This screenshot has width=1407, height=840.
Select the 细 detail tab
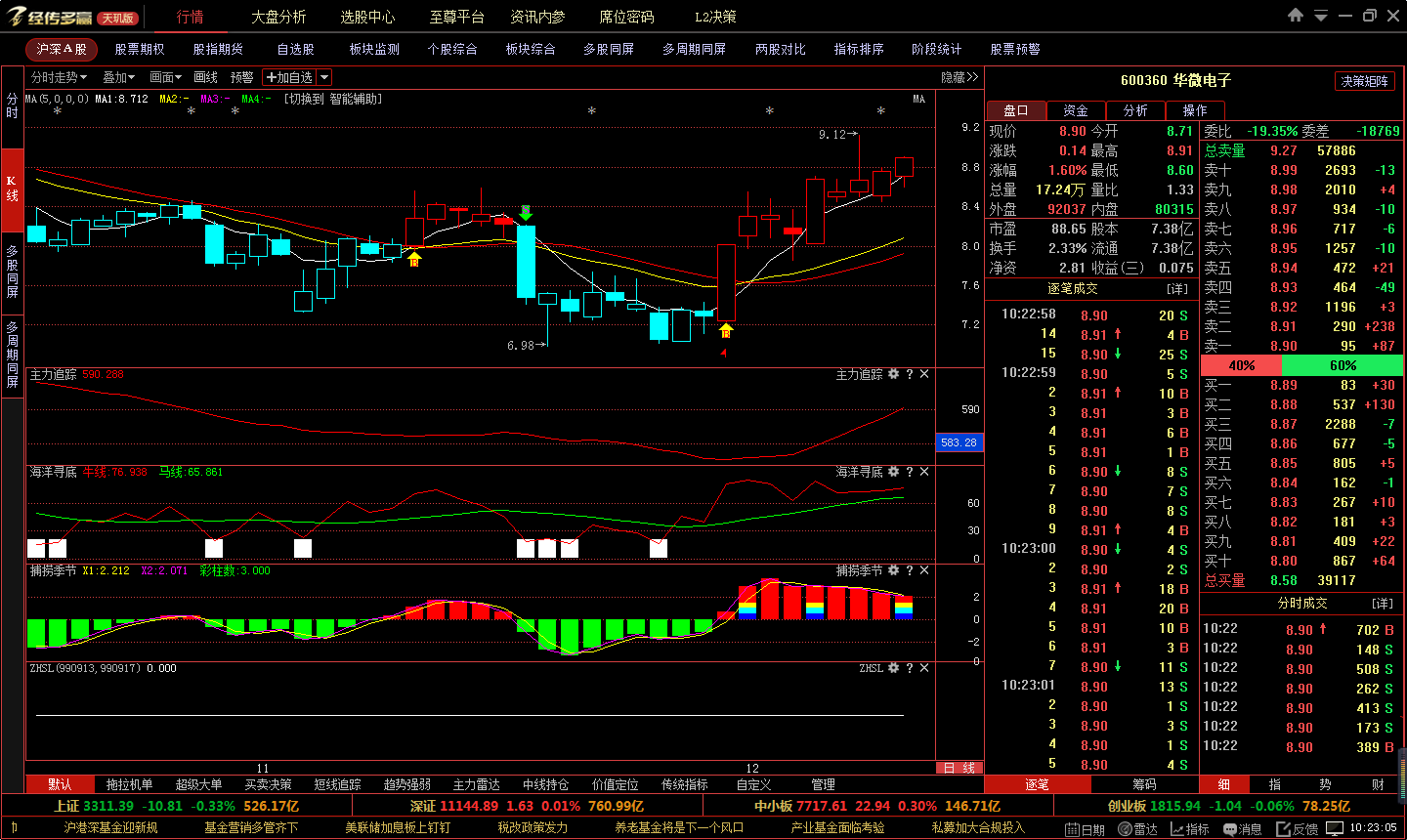[x=1224, y=784]
